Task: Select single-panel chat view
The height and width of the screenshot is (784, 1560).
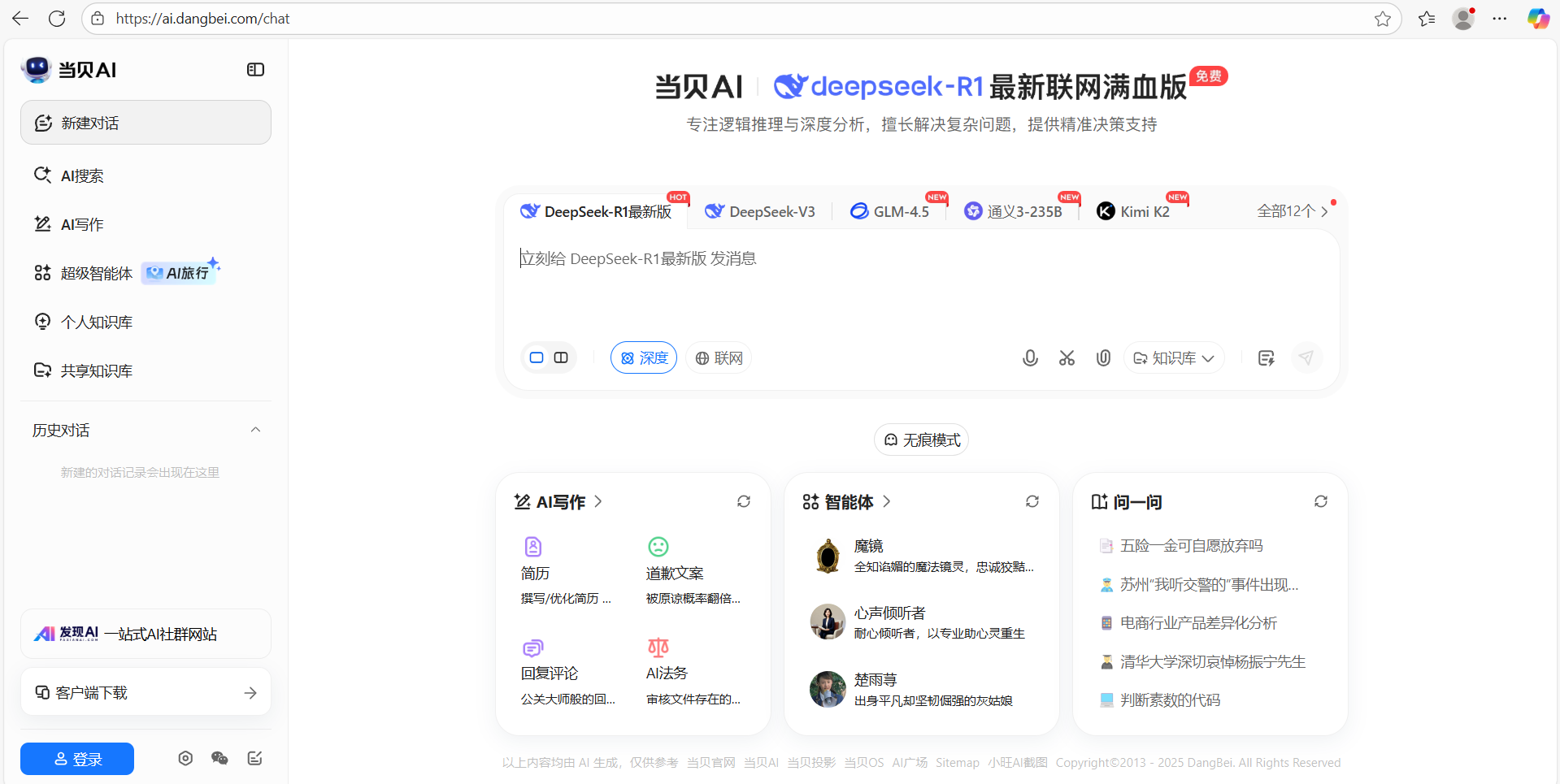Action: [x=537, y=357]
